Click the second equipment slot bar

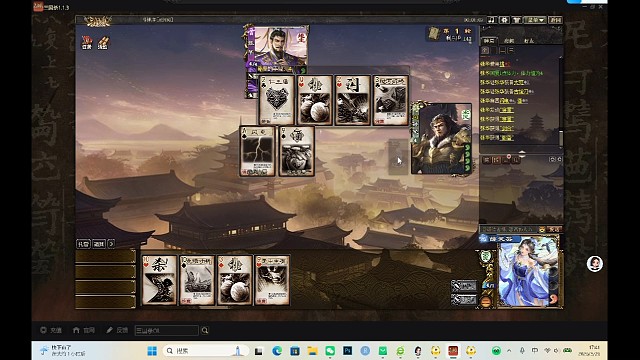pyautogui.click(x=105, y=272)
